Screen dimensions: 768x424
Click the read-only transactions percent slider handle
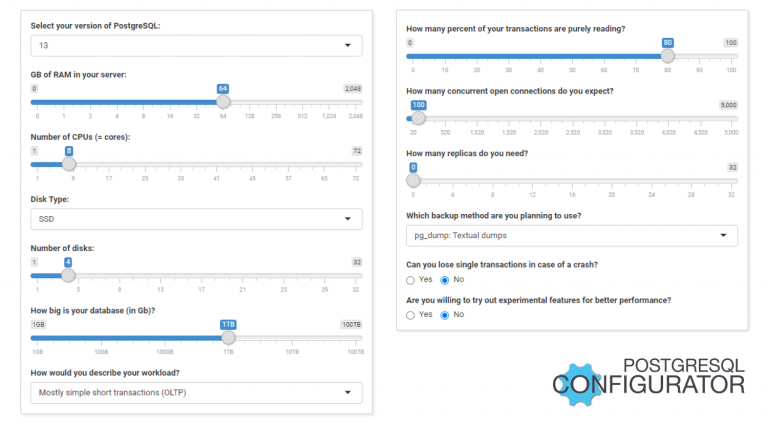[667, 56]
